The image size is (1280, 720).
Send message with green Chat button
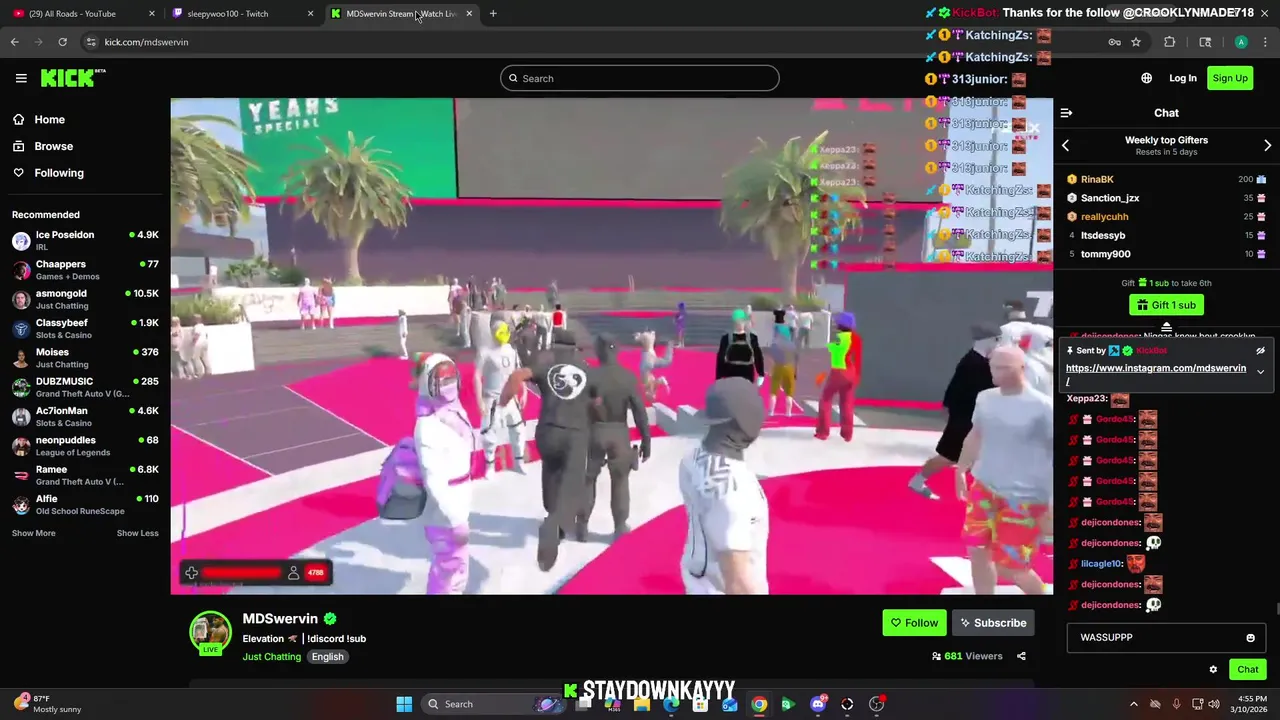[x=1247, y=670]
